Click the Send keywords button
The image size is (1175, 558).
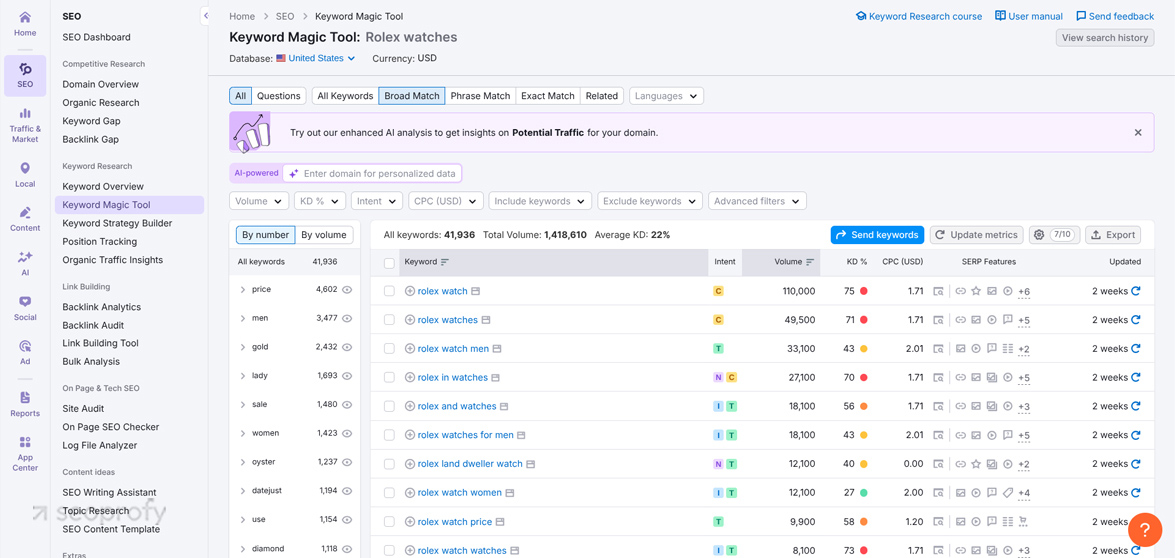pos(878,234)
